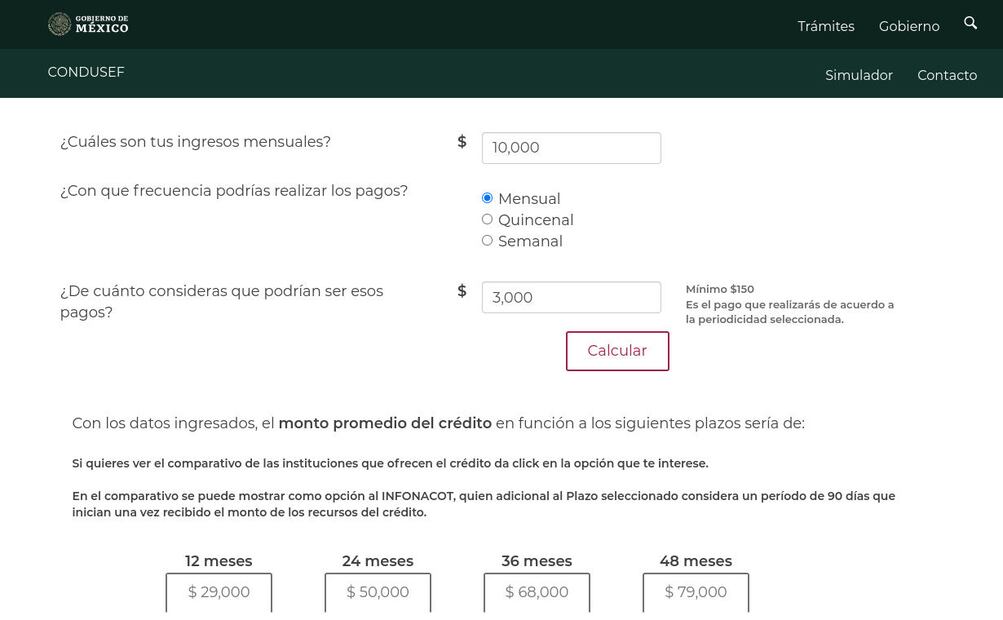Choose the 24 meses $ 50,000 option
The image size is (1003, 620).
coord(377,592)
